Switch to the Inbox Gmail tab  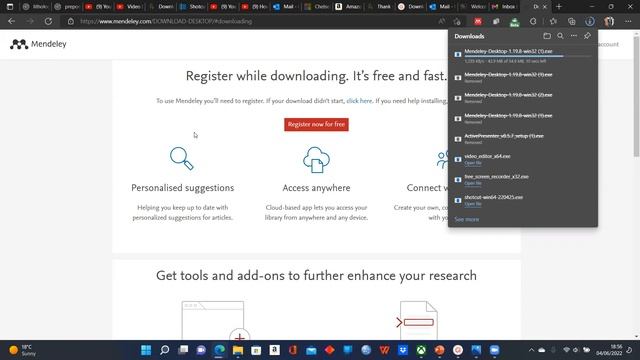coord(505,7)
